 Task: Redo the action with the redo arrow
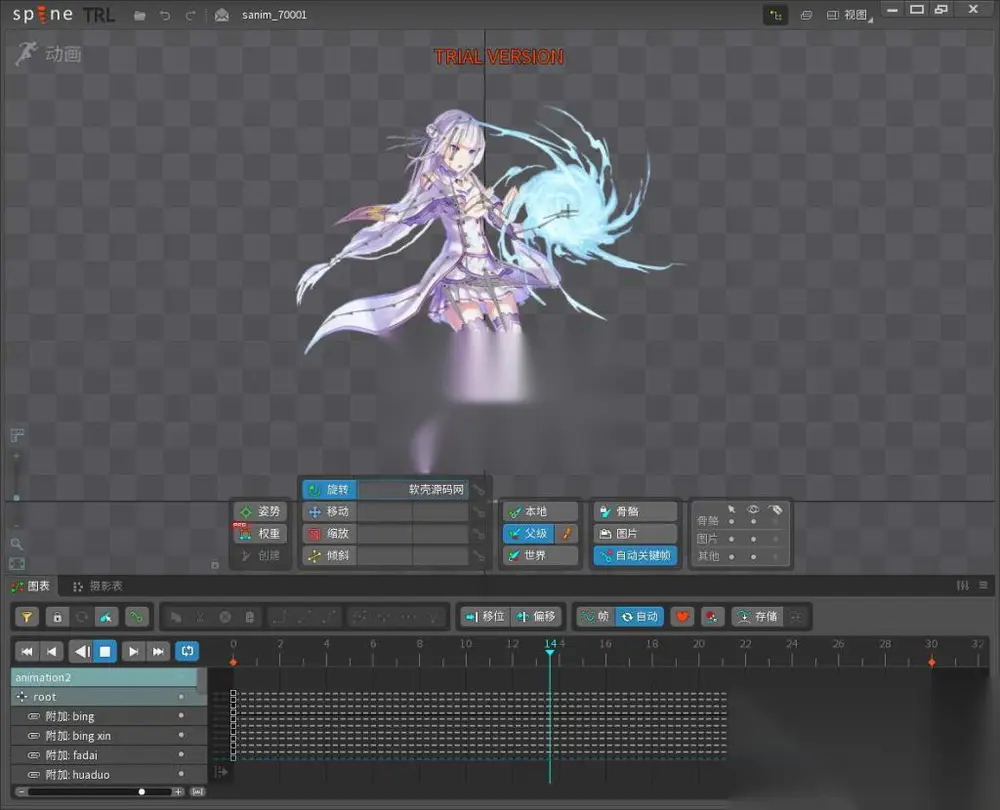pos(190,15)
